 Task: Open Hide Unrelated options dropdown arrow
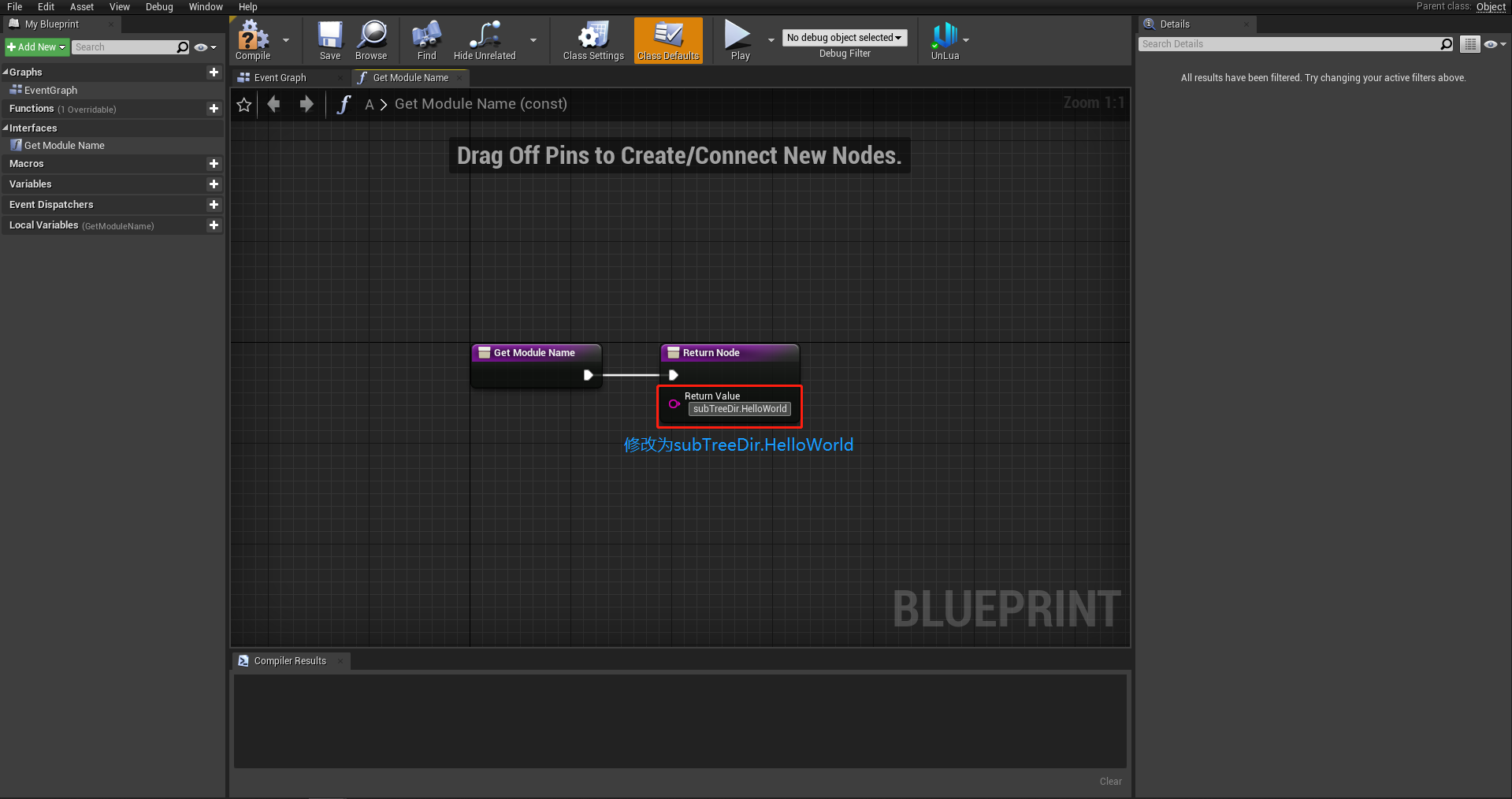point(533,40)
